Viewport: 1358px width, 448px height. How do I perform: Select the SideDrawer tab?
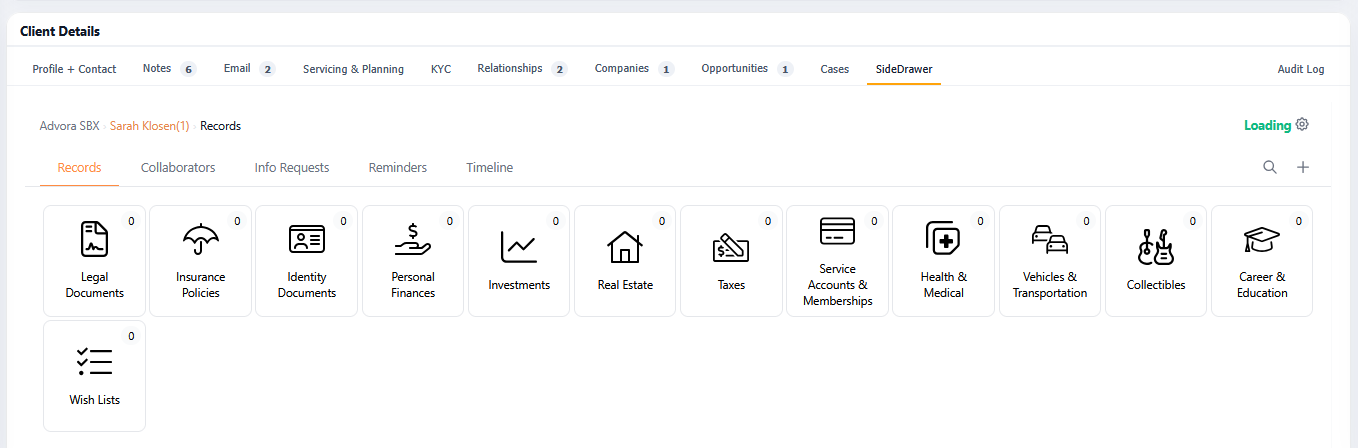tap(904, 69)
